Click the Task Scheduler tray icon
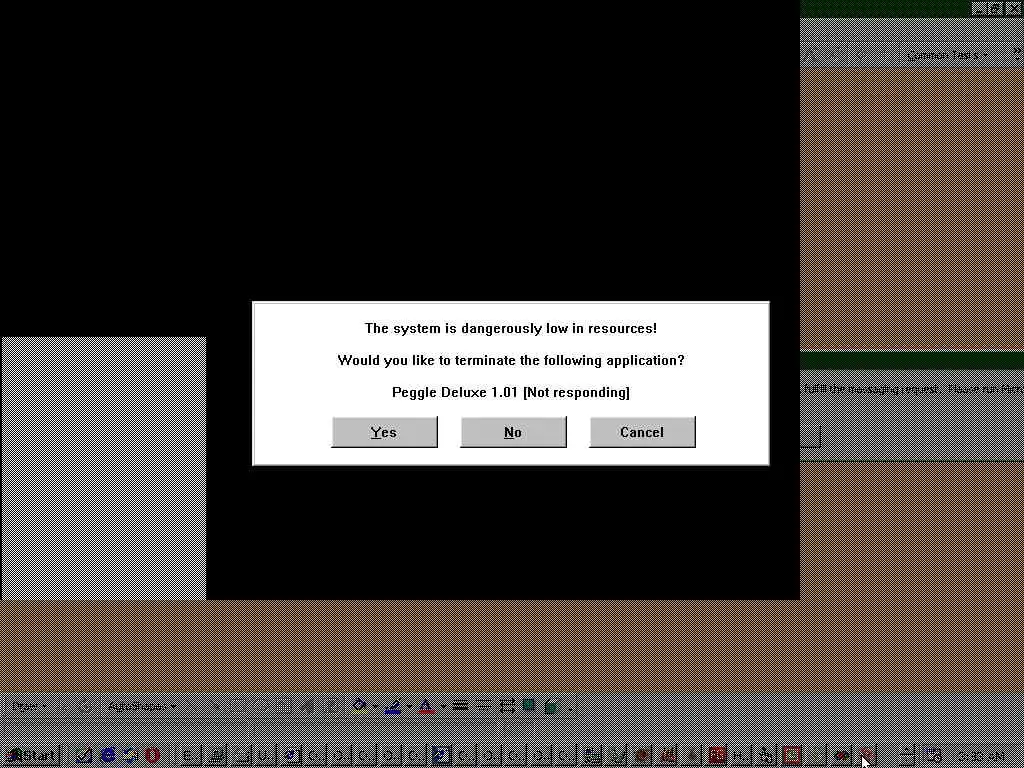Viewport: 1024px width, 768px height. 934,756
